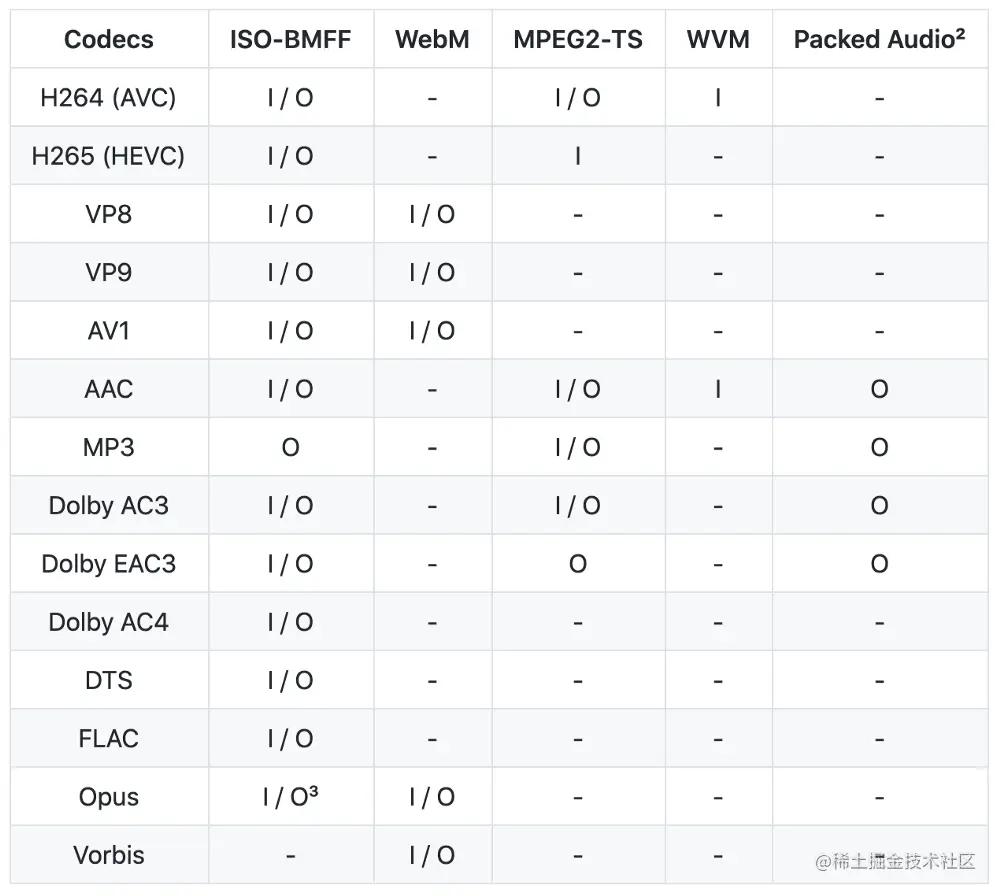Screen dimensions: 1000x896
Task: Select the MP3 codec cell
Action: [108, 447]
